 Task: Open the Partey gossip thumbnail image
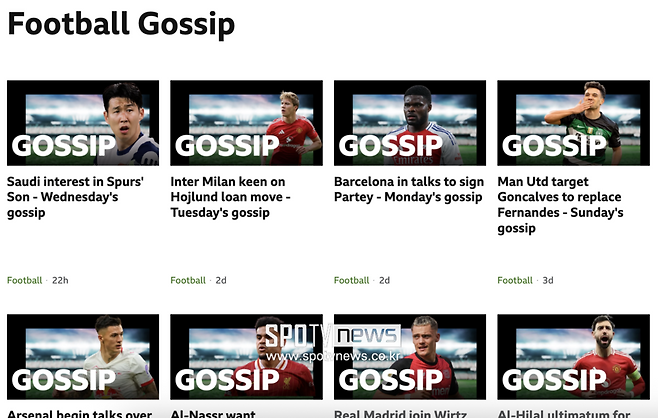[410, 123]
